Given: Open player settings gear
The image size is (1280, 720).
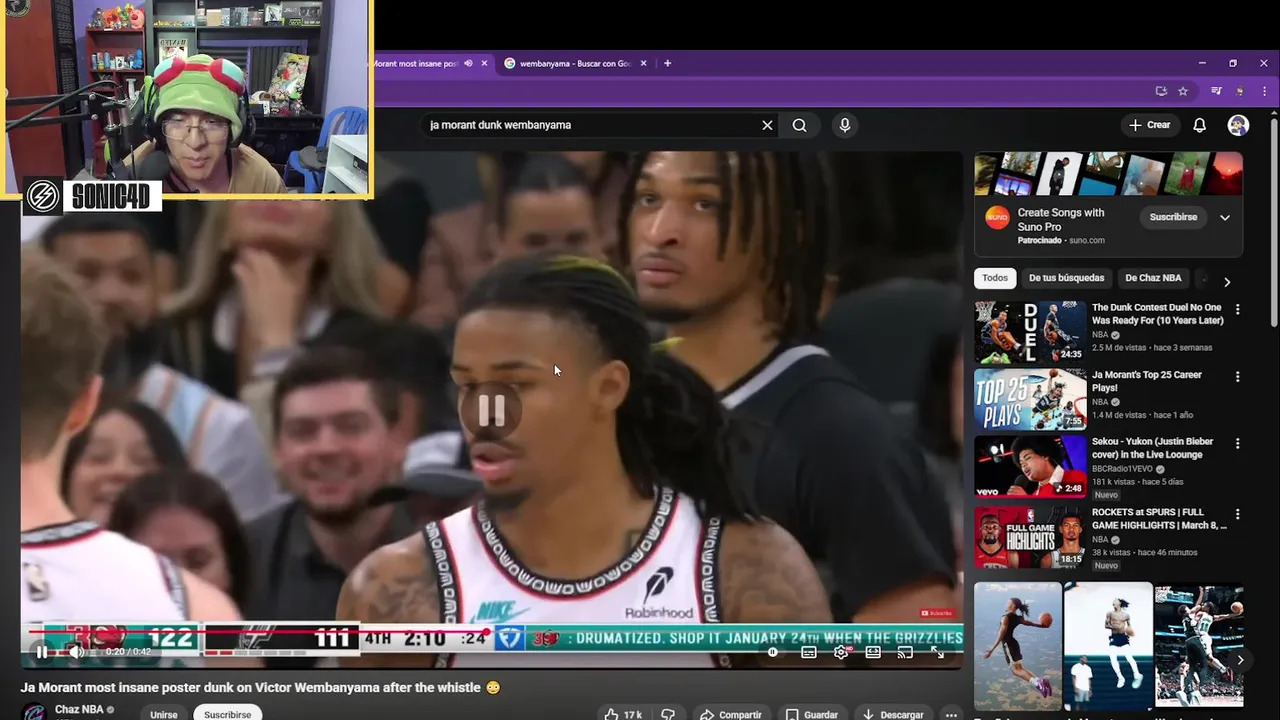Looking at the screenshot, I should coord(841,652).
